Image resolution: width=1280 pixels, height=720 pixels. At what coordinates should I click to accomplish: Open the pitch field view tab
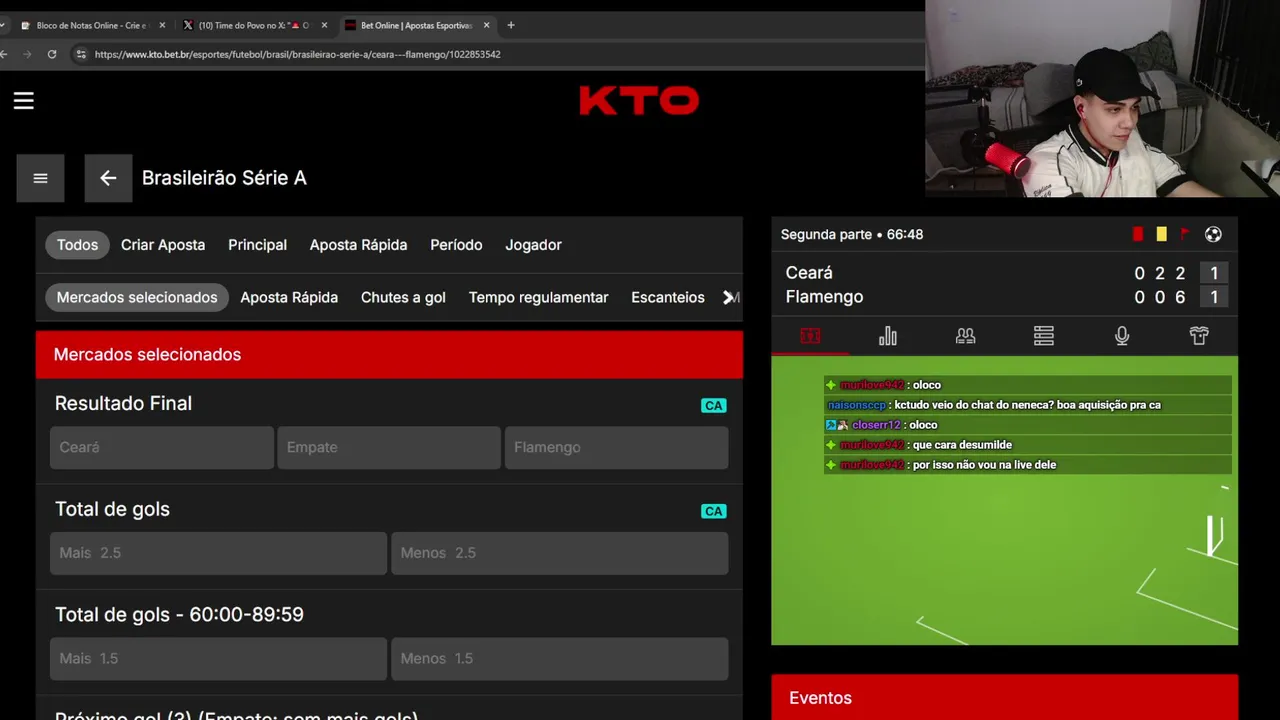click(810, 336)
